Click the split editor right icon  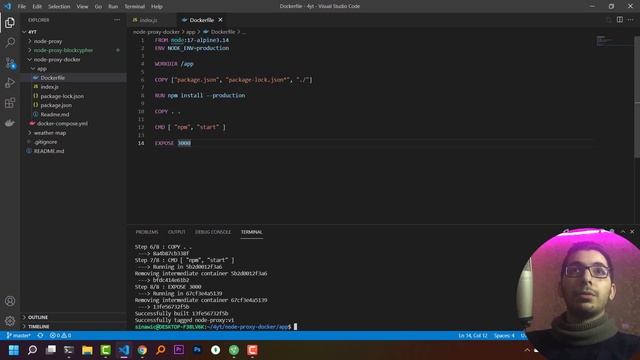(620, 20)
